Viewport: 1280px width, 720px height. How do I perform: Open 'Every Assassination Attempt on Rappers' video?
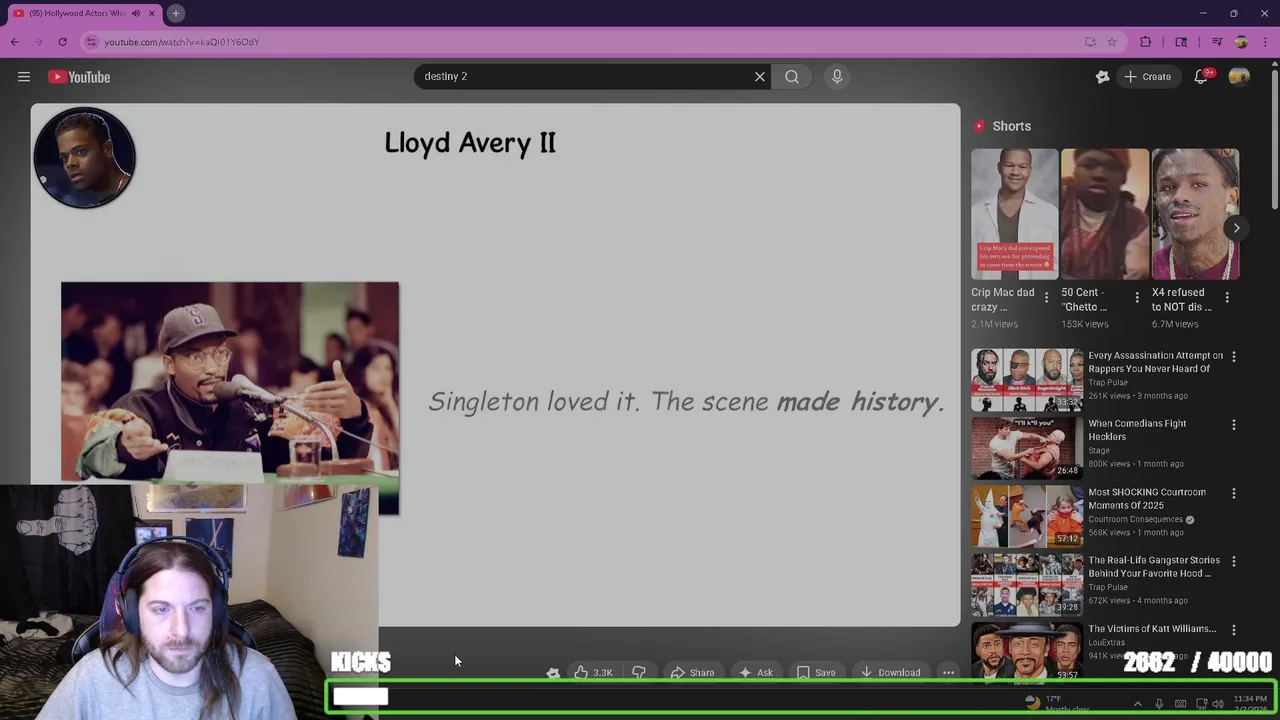click(x=1155, y=362)
